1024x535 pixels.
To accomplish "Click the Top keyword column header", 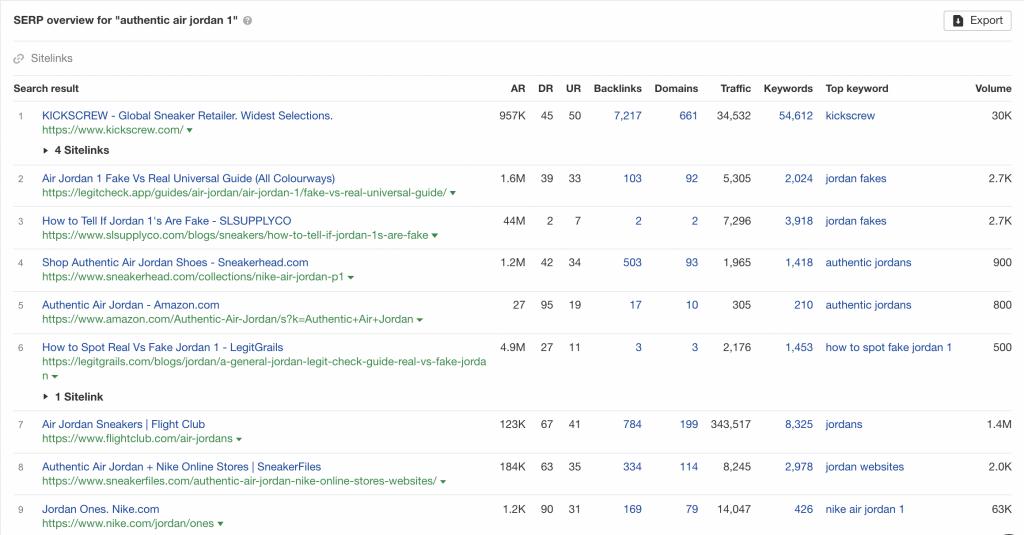I will [857, 89].
